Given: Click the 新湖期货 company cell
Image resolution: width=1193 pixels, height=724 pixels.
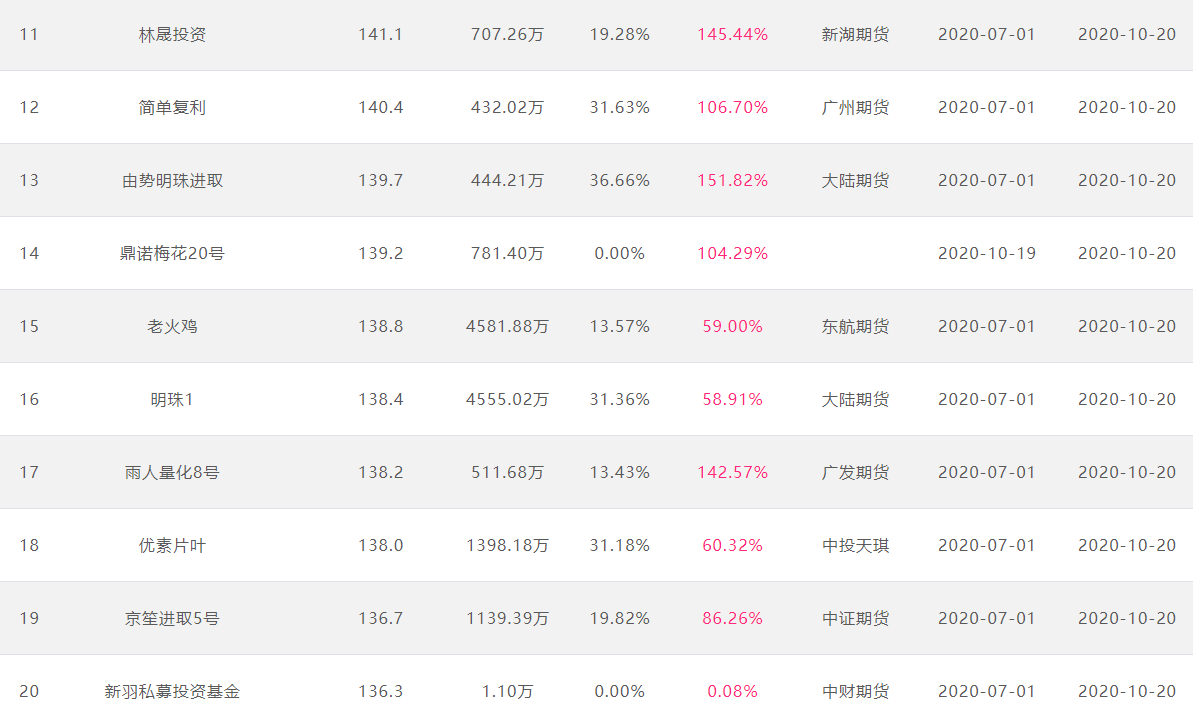Looking at the screenshot, I should point(855,35).
